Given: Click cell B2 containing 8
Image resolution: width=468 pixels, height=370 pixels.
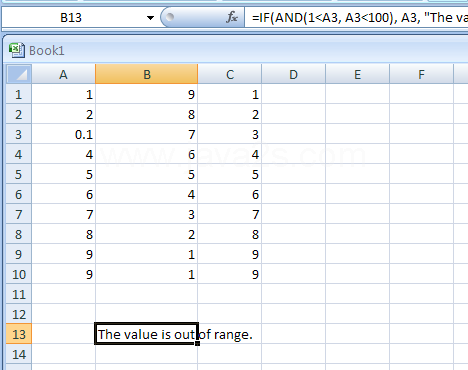Looking at the screenshot, I should 147,114.
